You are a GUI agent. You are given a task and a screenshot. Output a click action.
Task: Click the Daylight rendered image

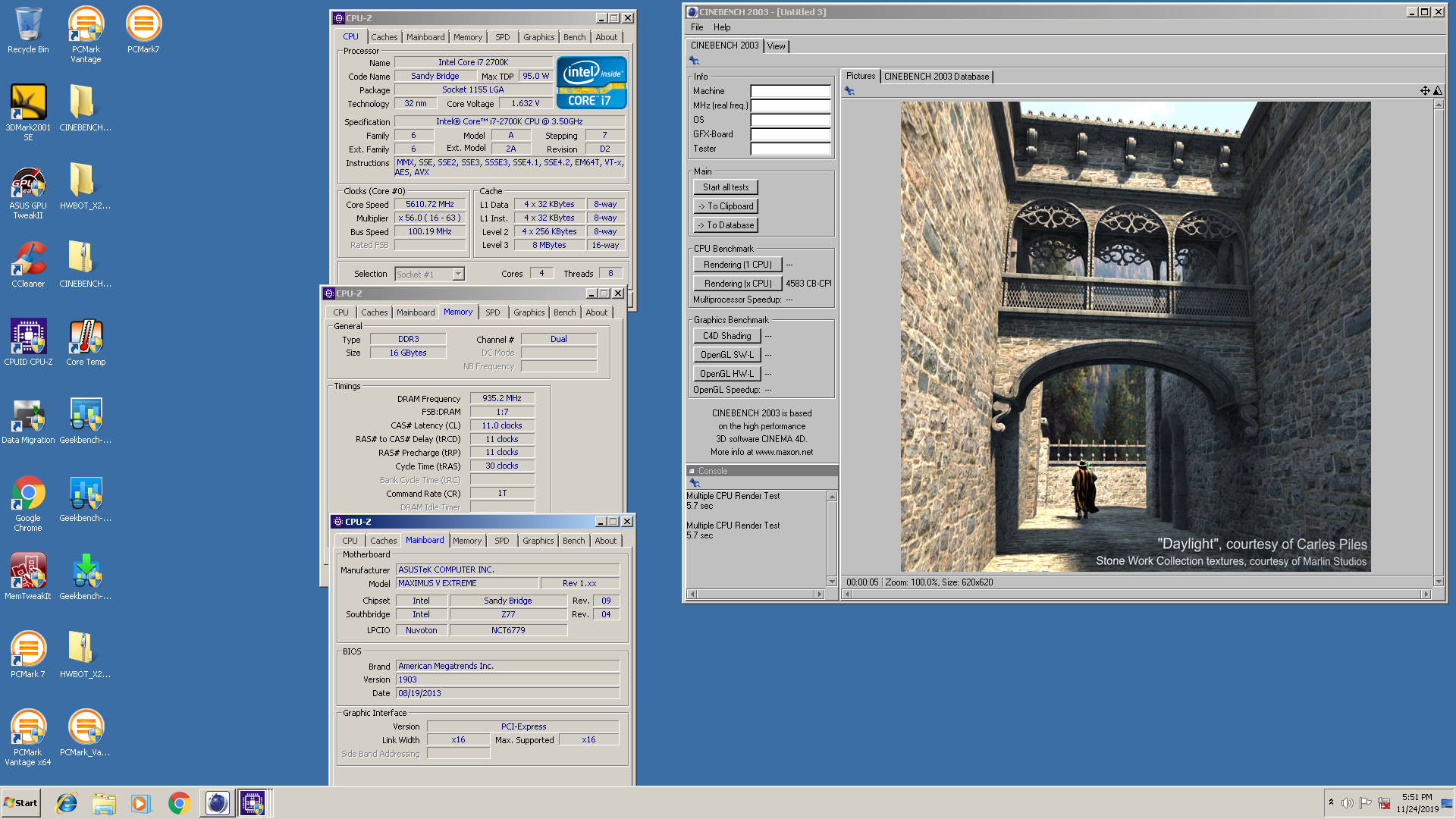pos(1135,337)
